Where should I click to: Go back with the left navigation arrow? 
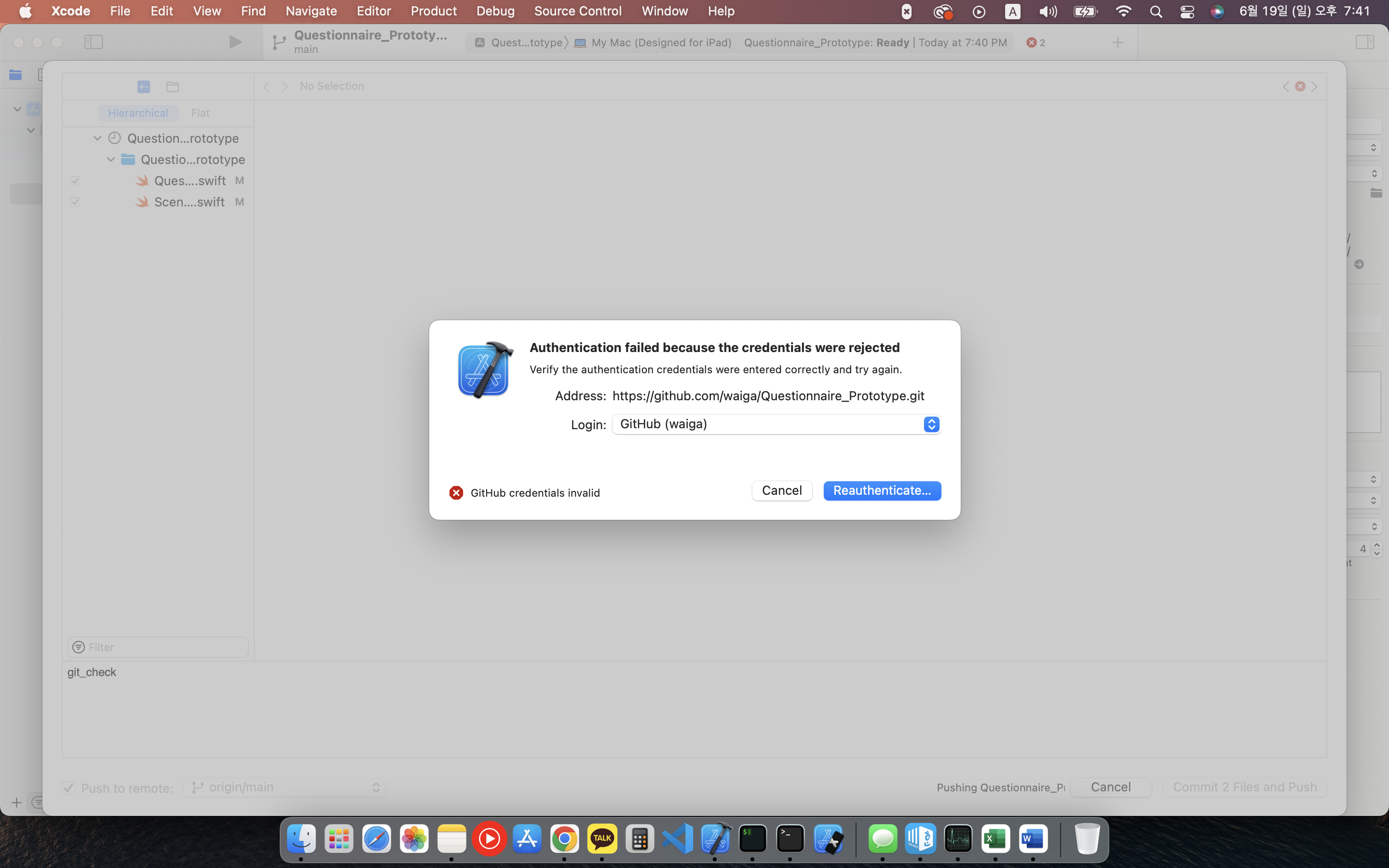point(266,87)
